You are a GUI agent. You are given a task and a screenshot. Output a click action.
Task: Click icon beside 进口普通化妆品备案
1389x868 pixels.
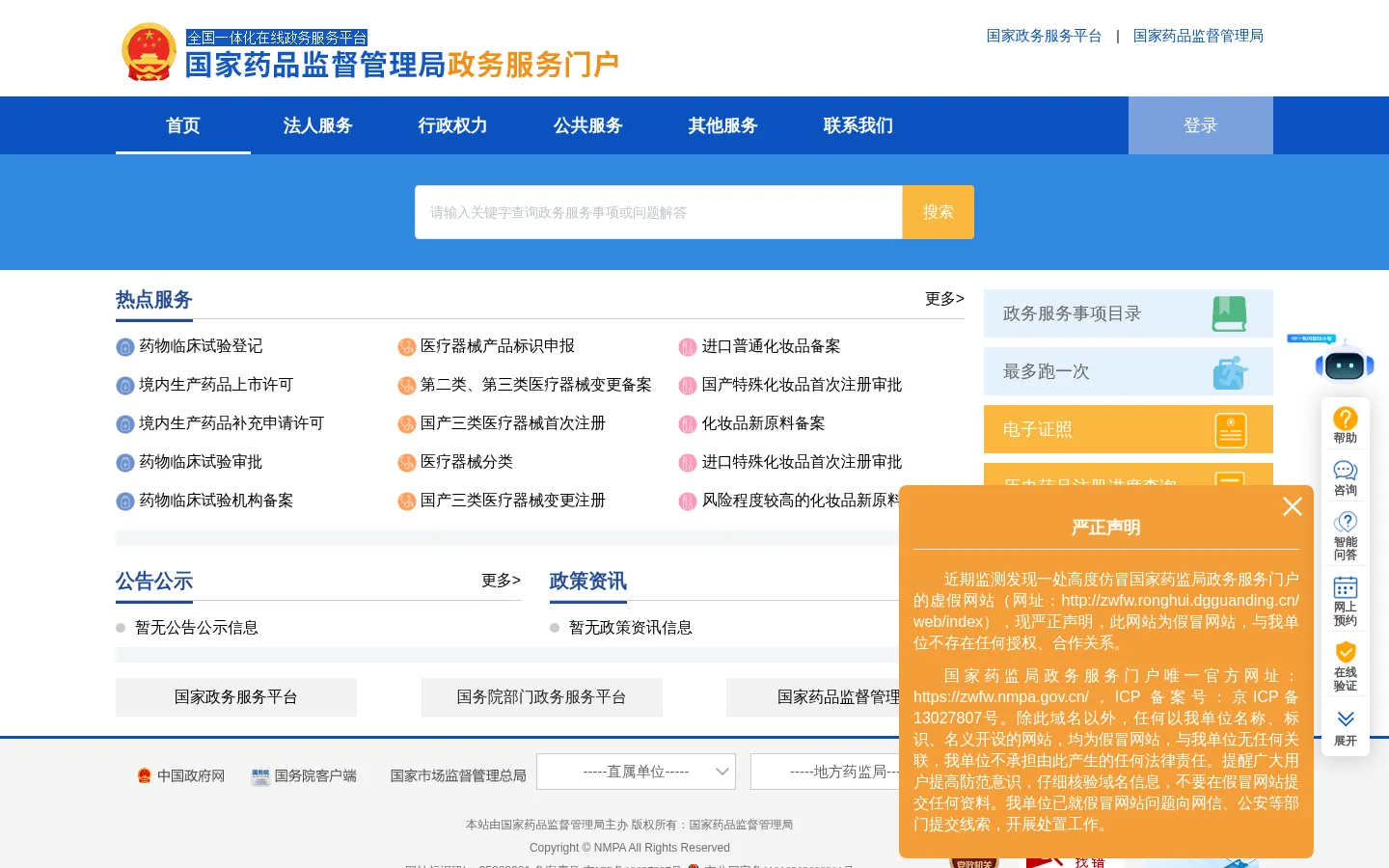688,347
